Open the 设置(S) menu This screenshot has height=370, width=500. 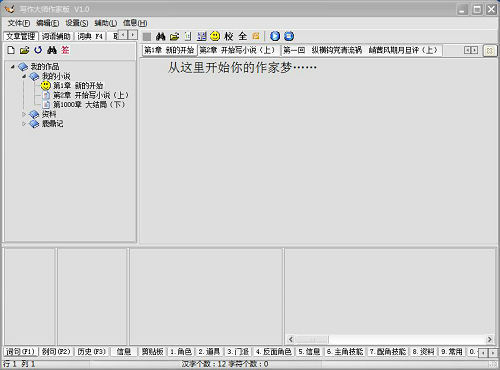tap(77, 23)
